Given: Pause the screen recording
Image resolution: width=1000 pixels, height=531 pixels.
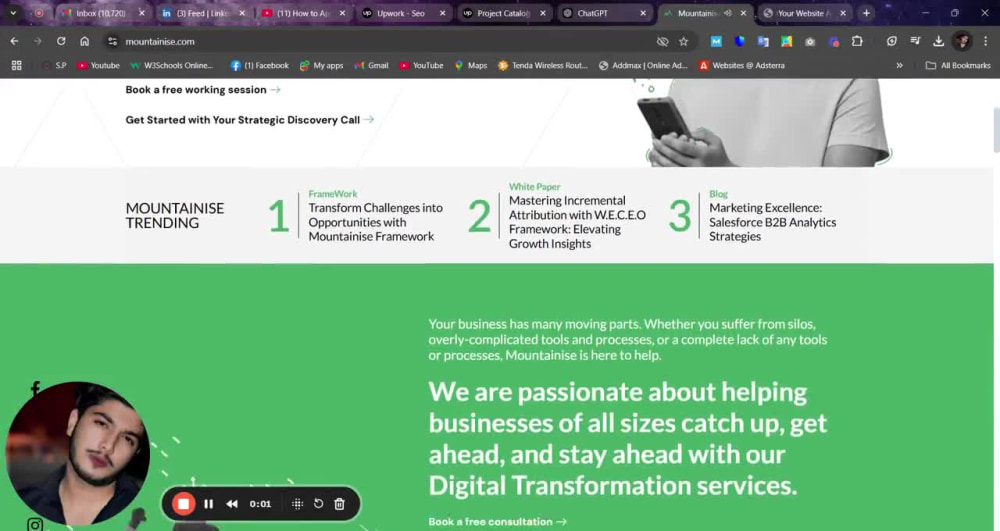Looking at the screenshot, I should (x=209, y=504).
